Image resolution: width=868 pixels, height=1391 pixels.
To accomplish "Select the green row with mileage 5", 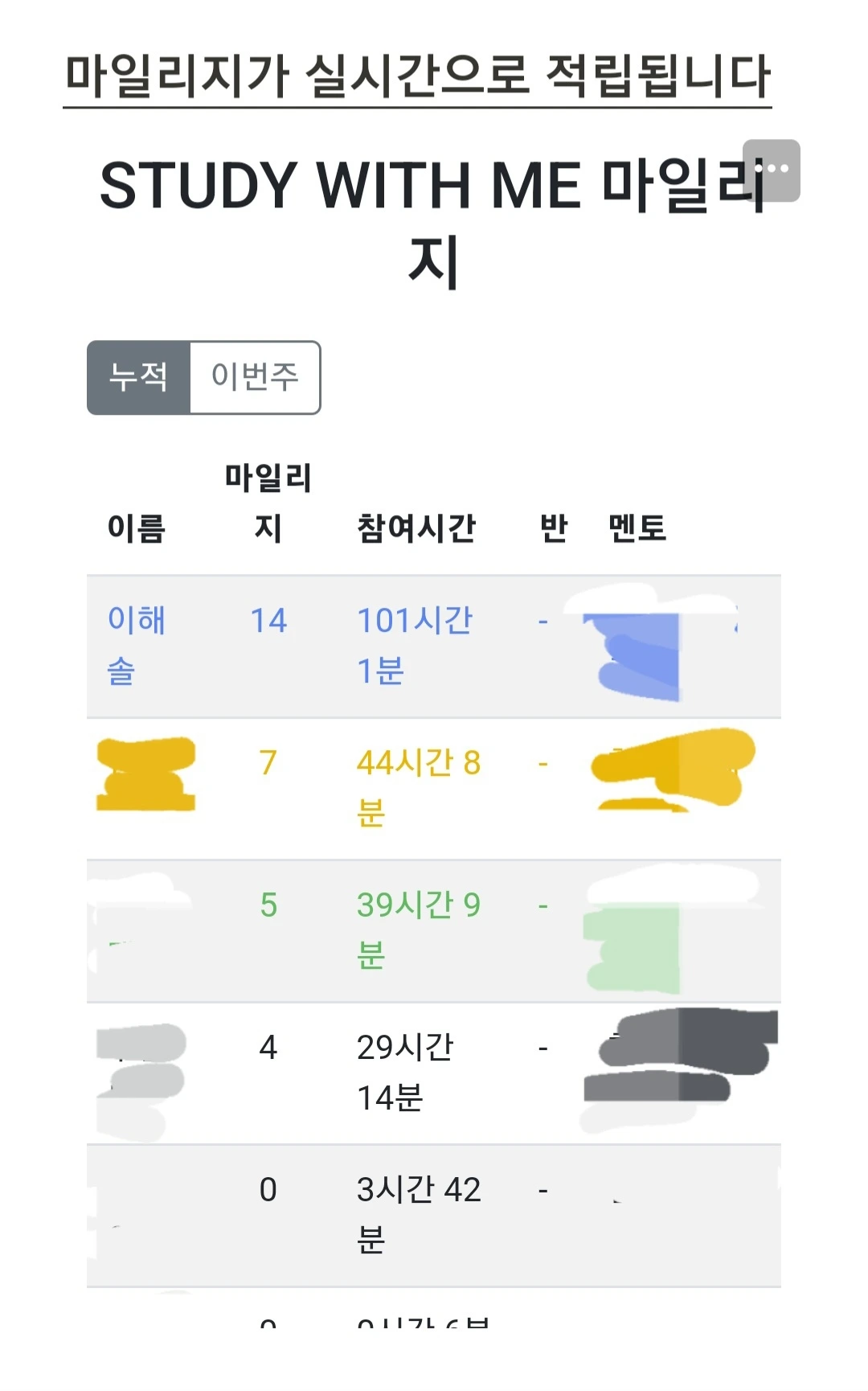I will [434, 931].
